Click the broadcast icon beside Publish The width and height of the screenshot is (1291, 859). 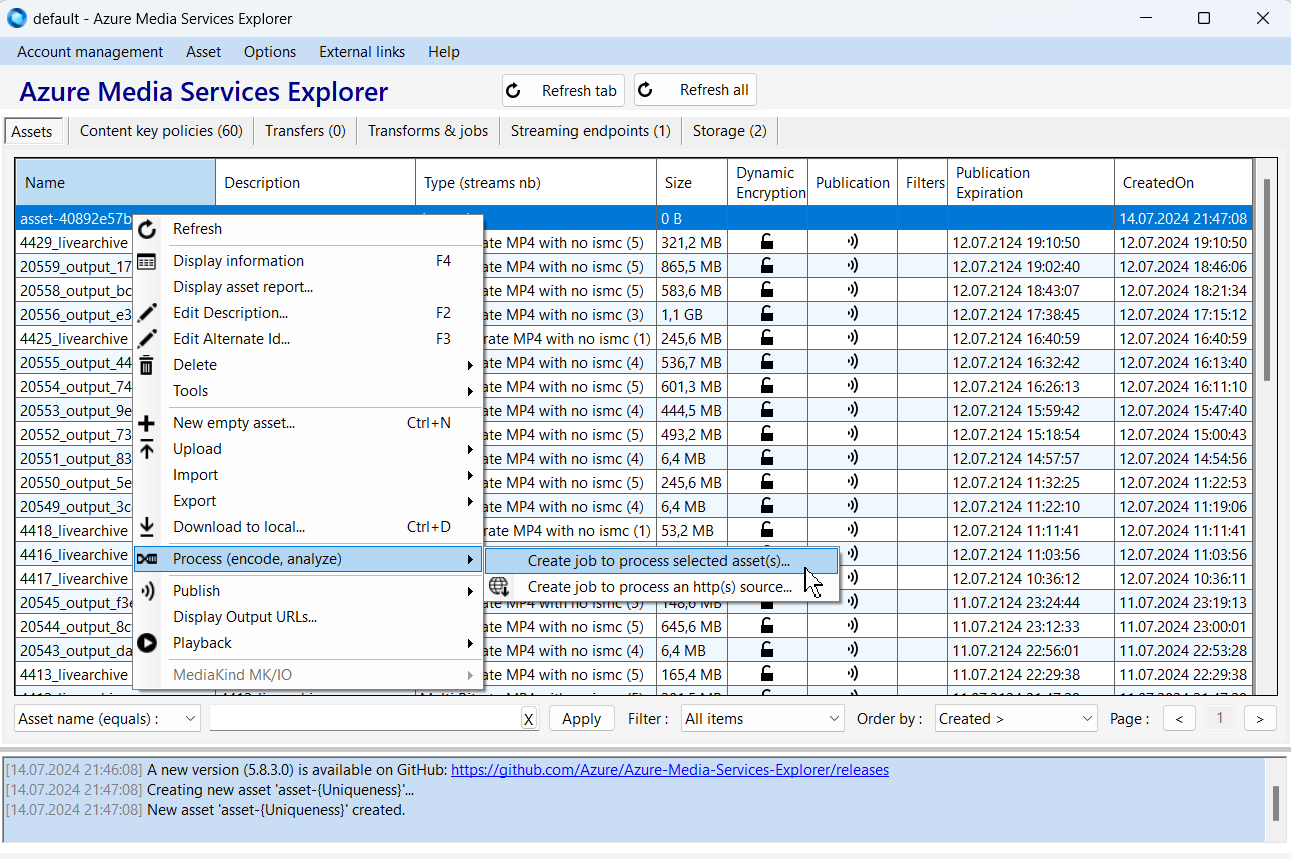(147, 591)
